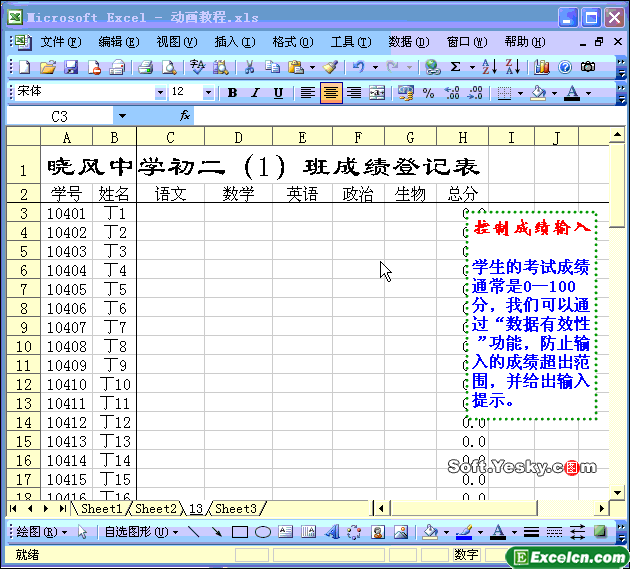Sort ascending with the A-Z icon
The height and width of the screenshot is (569, 630).
pyautogui.click(x=489, y=67)
